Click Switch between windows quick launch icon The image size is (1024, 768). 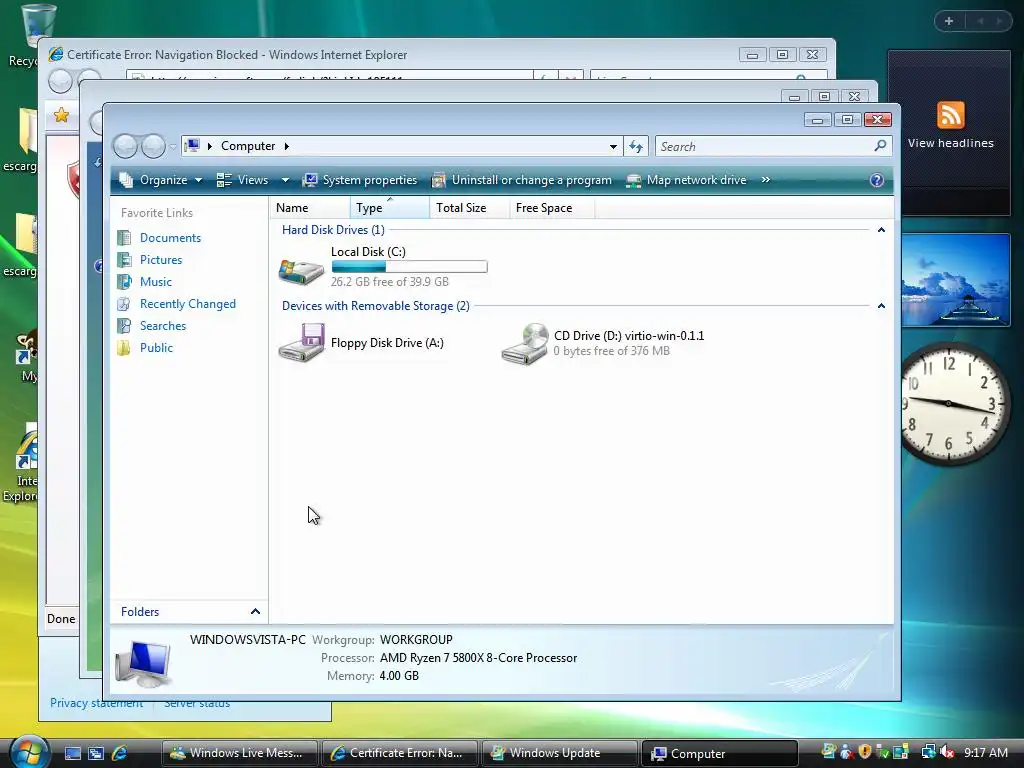[x=96, y=753]
